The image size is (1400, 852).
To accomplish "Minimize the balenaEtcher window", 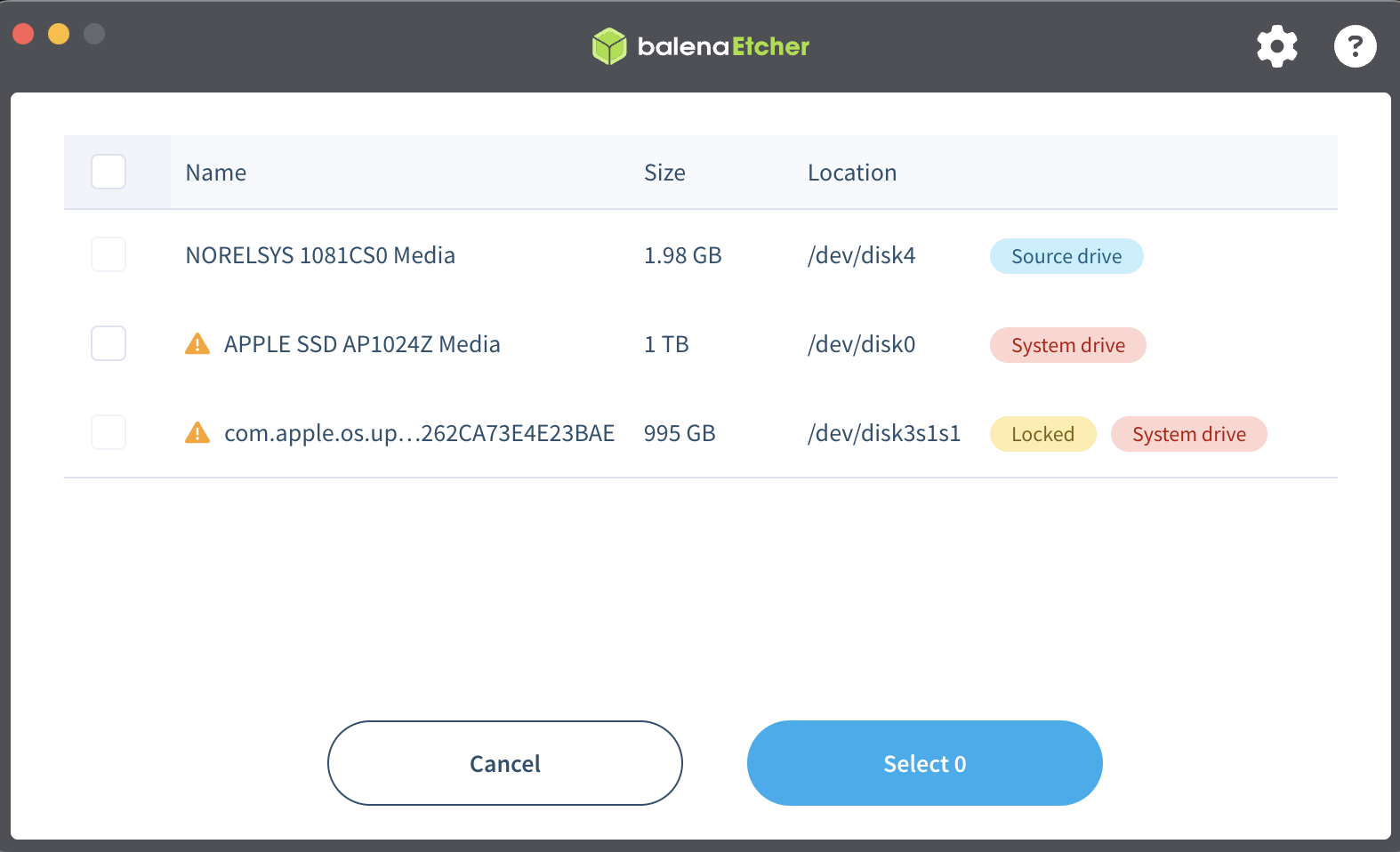I will pyautogui.click(x=59, y=34).
